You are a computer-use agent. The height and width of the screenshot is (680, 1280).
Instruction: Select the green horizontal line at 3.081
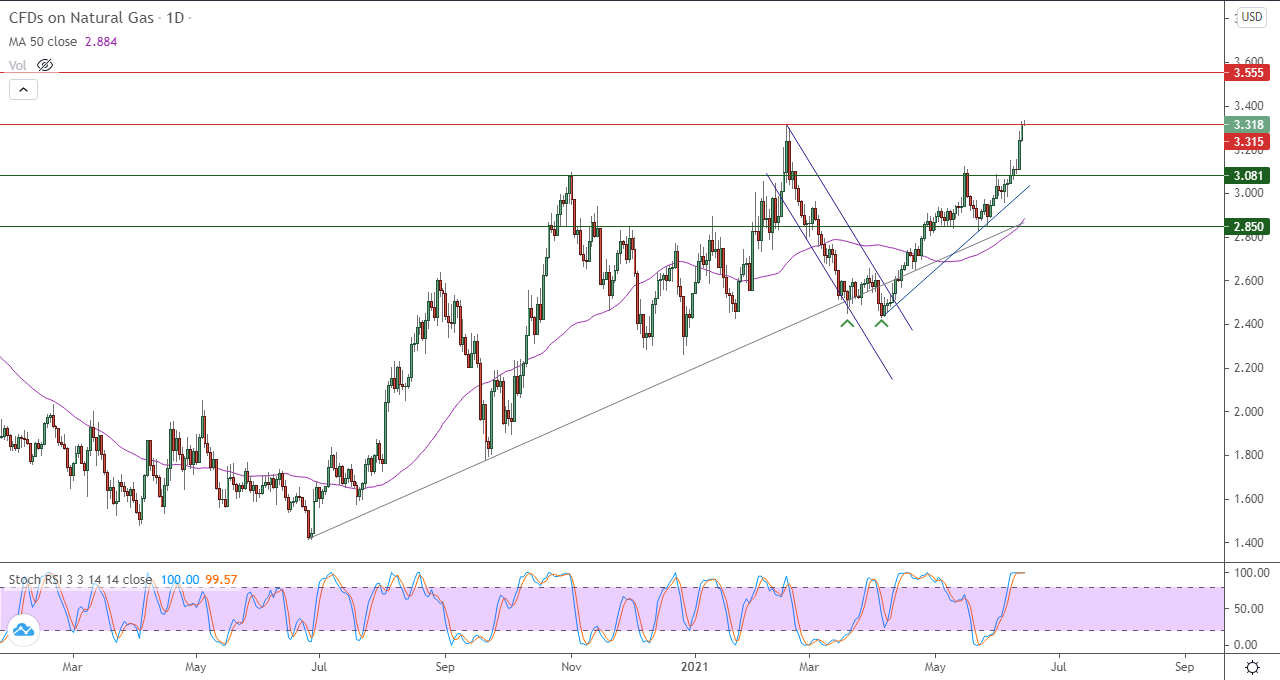610,176
